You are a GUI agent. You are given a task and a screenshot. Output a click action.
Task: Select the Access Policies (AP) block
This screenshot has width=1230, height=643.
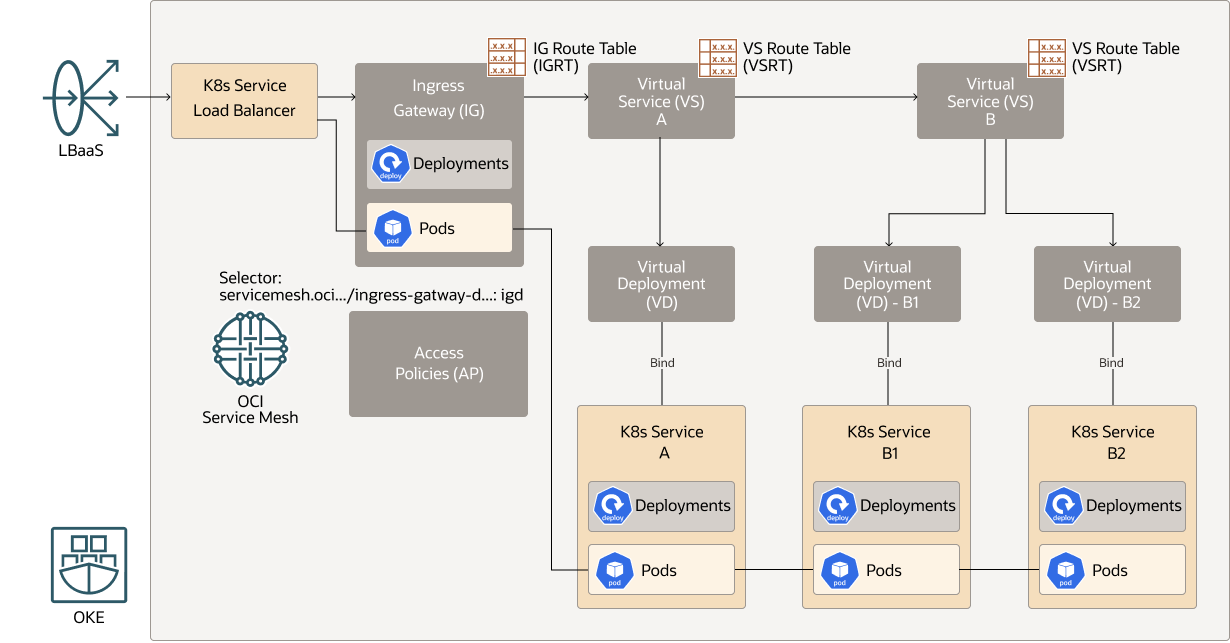[x=438, y=363]
